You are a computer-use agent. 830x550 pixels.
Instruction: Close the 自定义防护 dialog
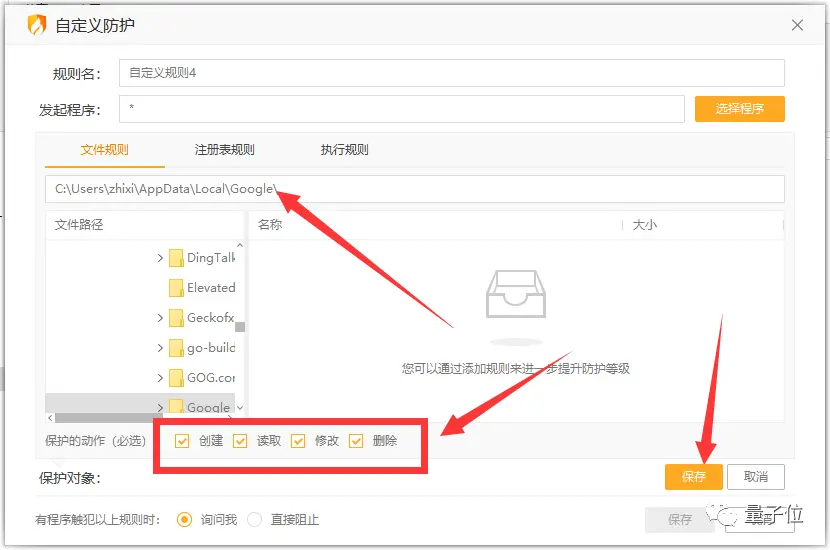click(x=797, y=25)
